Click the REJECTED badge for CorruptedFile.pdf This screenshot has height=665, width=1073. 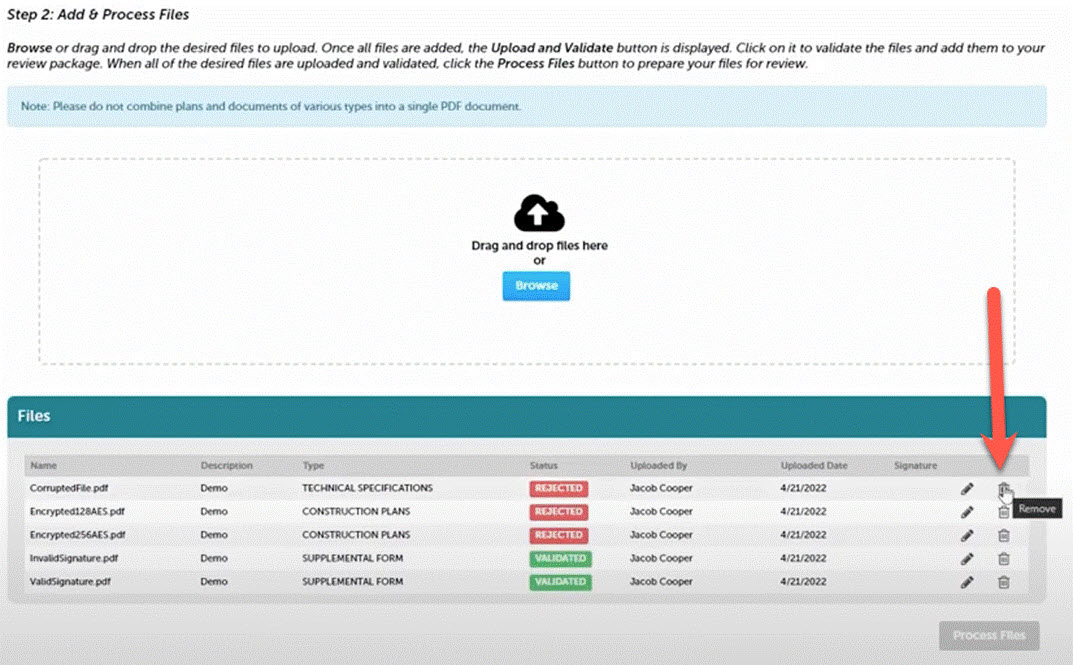[x=558, y=489]
